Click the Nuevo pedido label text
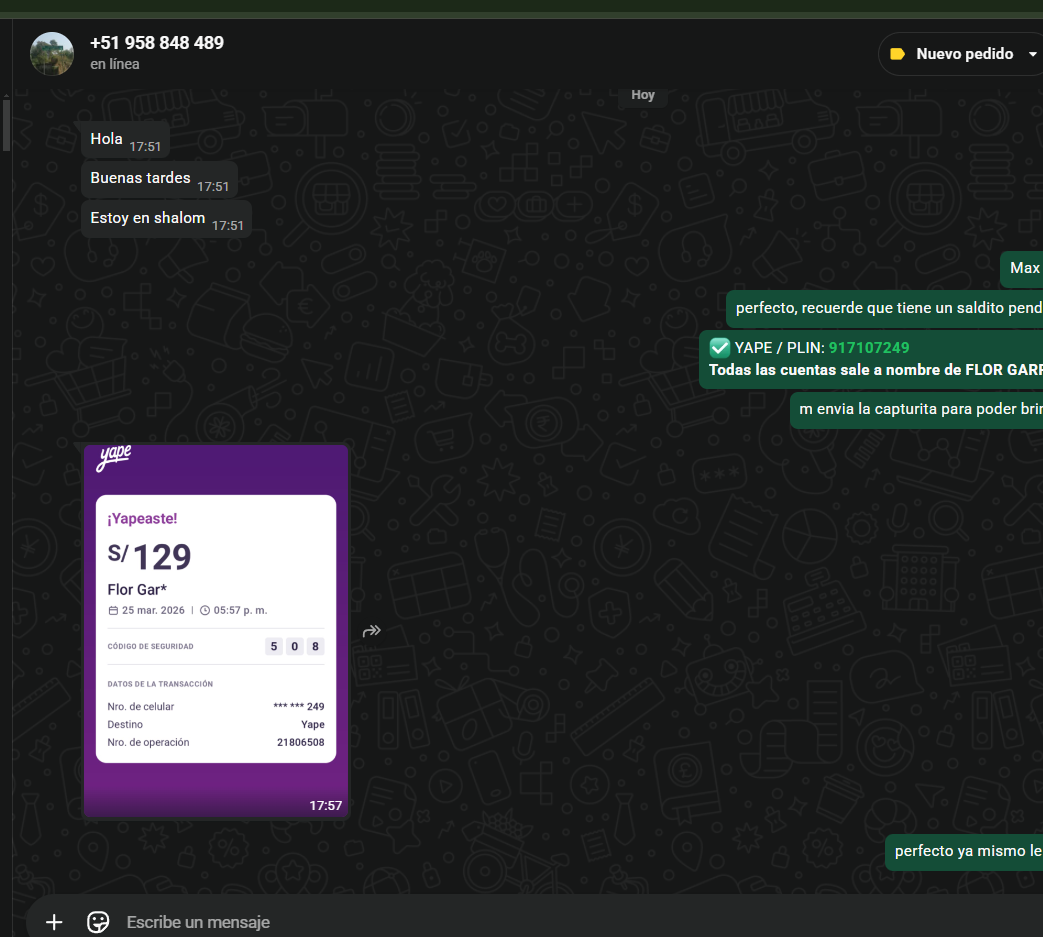 coord(964,54)
